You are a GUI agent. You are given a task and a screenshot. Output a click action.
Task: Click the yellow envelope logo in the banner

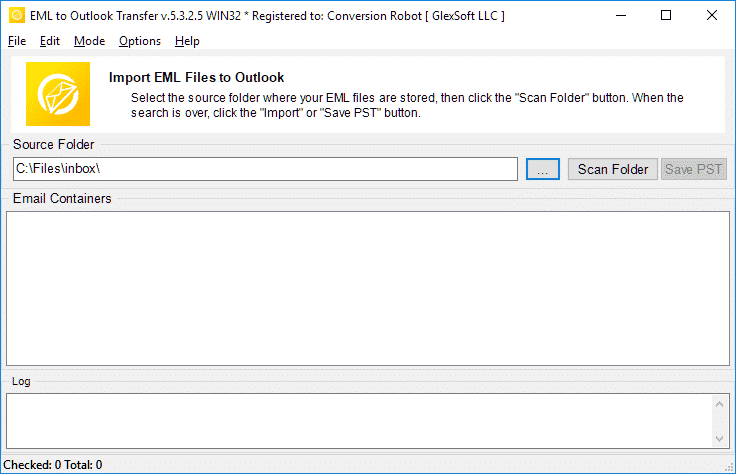[58, 94]
